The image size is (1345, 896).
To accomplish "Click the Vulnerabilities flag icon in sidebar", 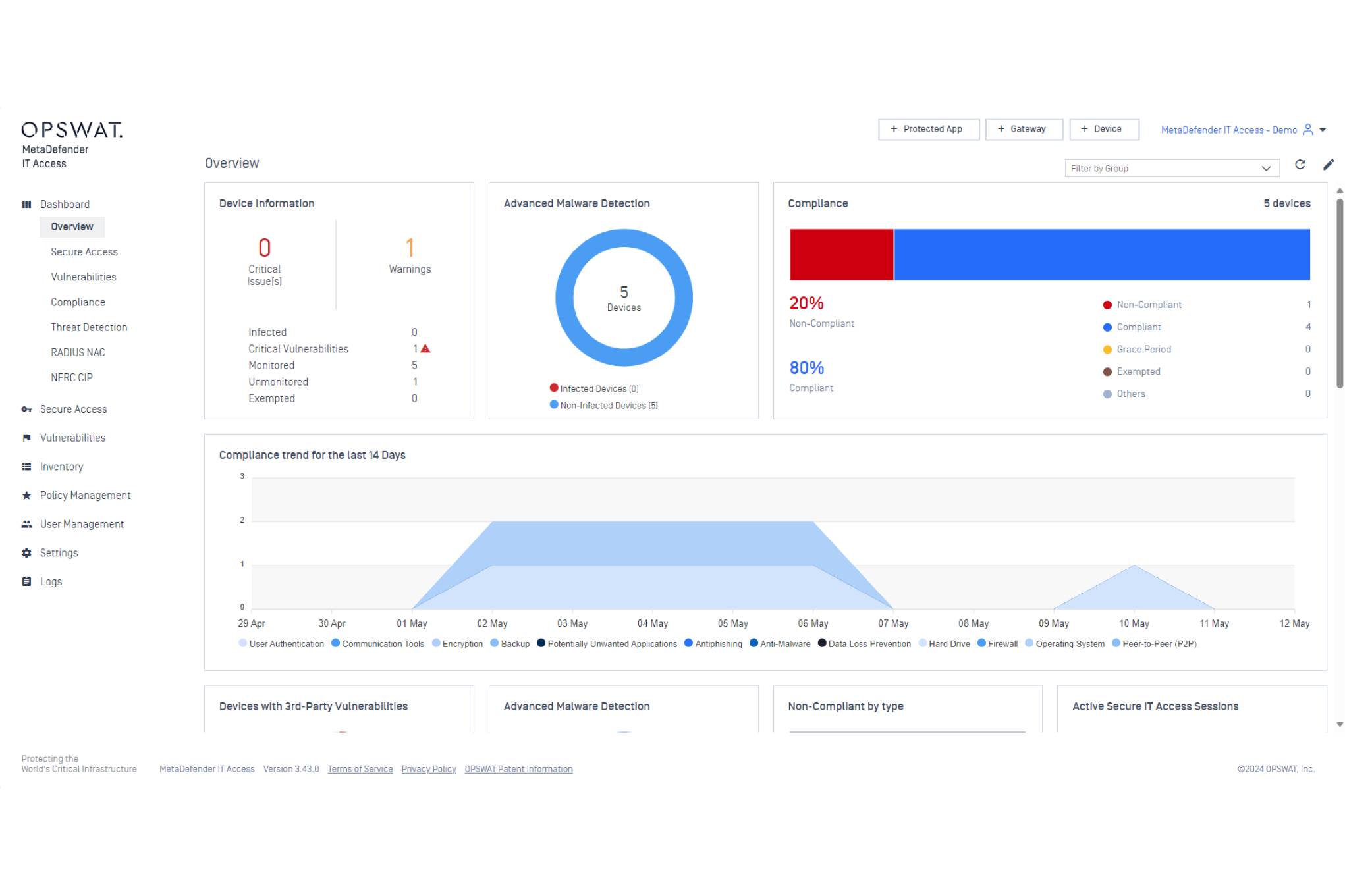I will coord(26,438).
